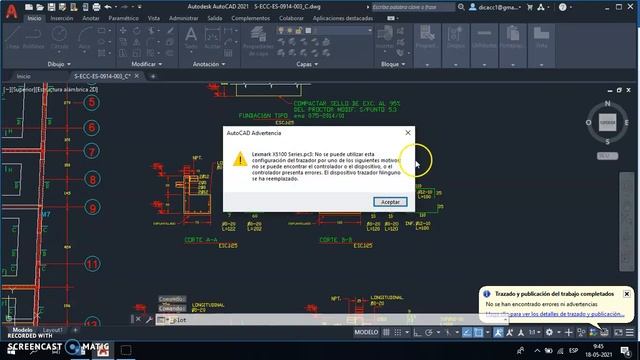This screenshot has height=360, width=640.
Task: Toggle layer on/off lightbulb in Capas panel
Action: [x=281, y=31]
